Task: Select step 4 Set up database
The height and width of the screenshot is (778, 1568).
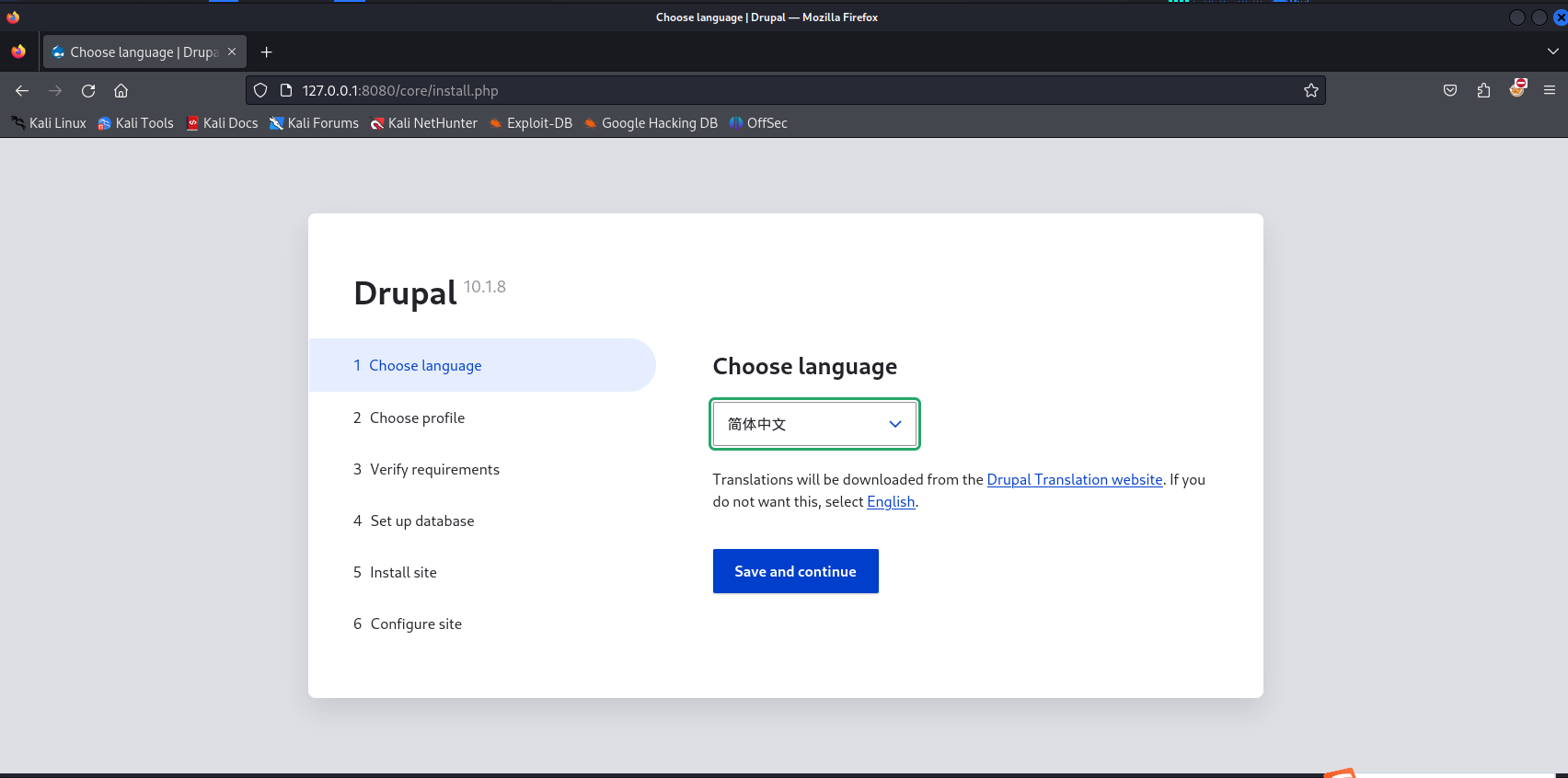Action: click(x=414, y=521)
